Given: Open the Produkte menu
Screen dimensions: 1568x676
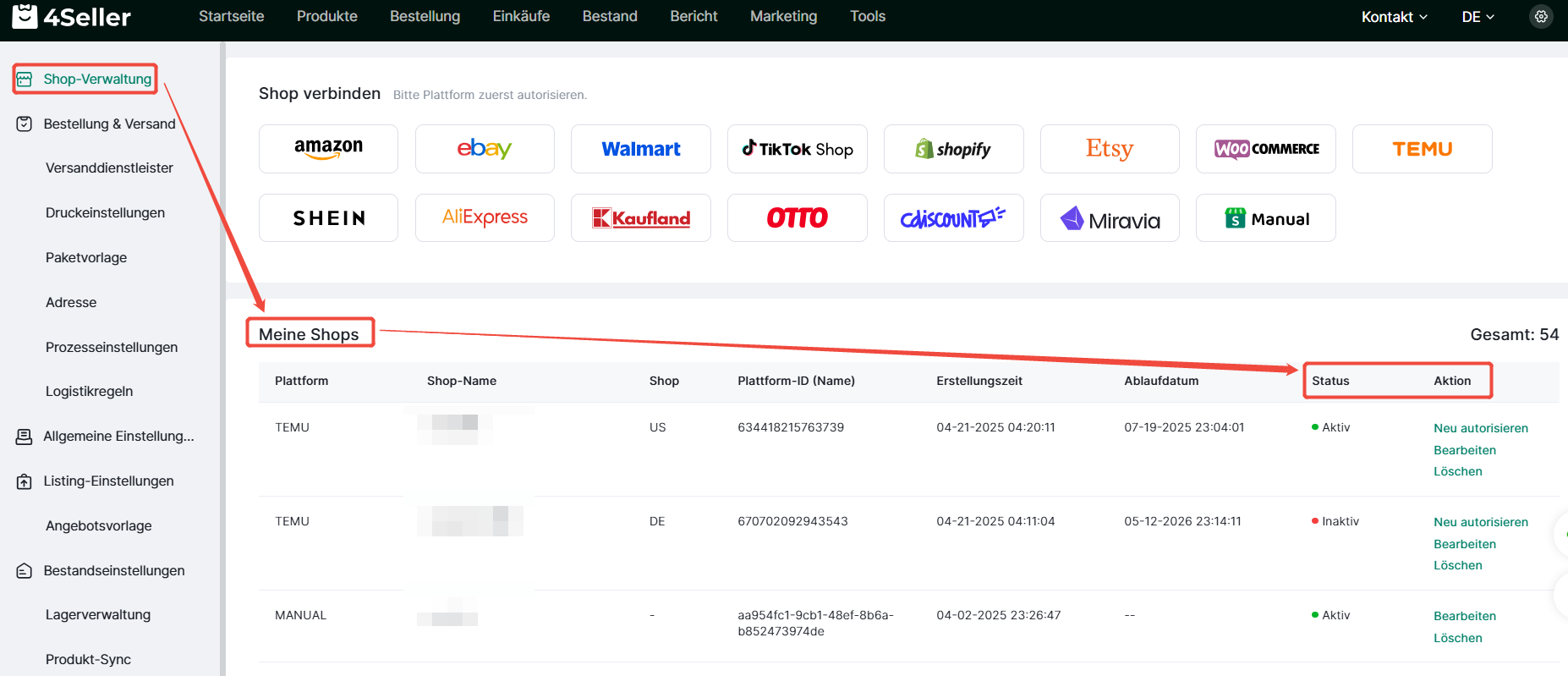Looking at the screenshot, I should (x=327, y=16).
